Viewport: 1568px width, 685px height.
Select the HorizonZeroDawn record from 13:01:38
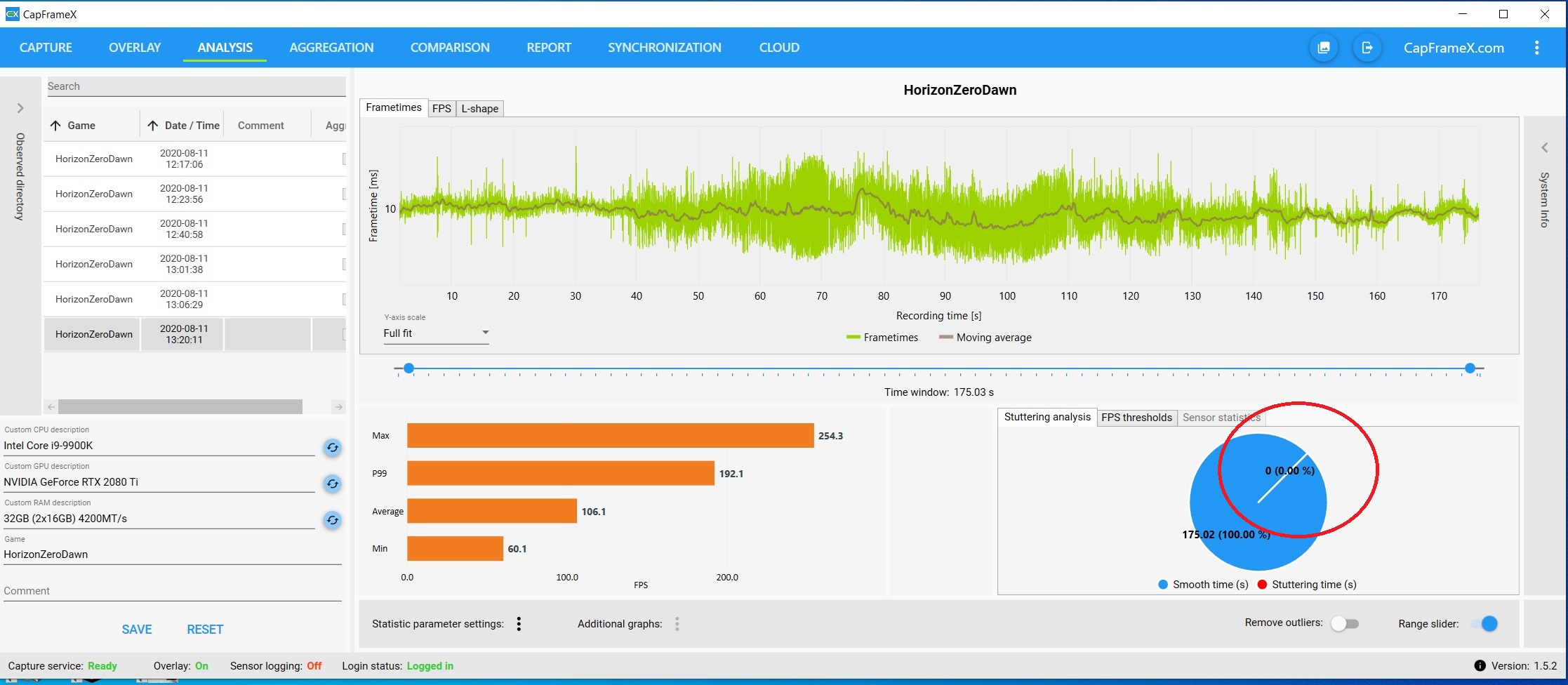click(194, 264)
